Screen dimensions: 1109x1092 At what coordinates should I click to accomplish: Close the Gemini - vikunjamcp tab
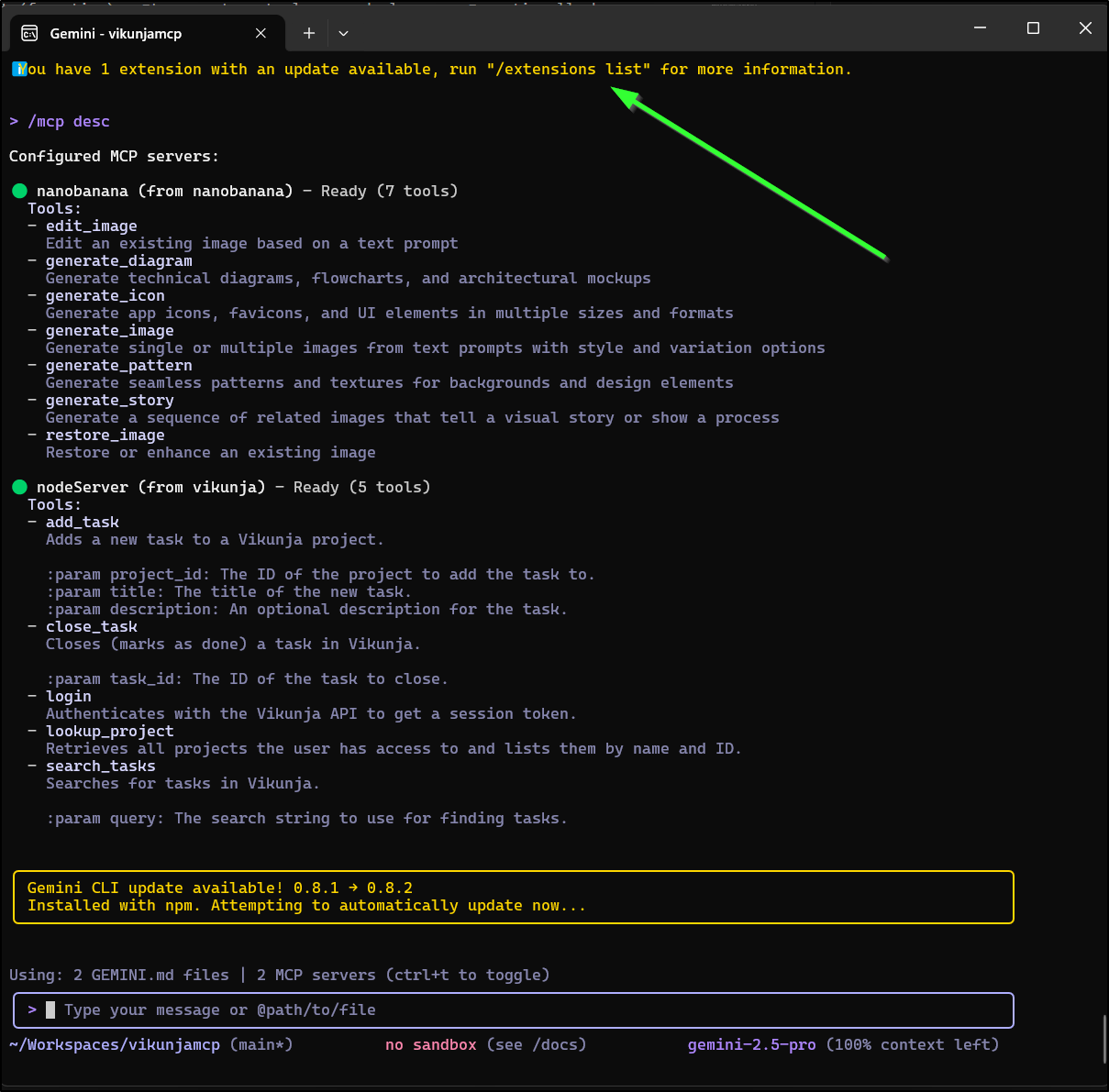click(261, 33)
